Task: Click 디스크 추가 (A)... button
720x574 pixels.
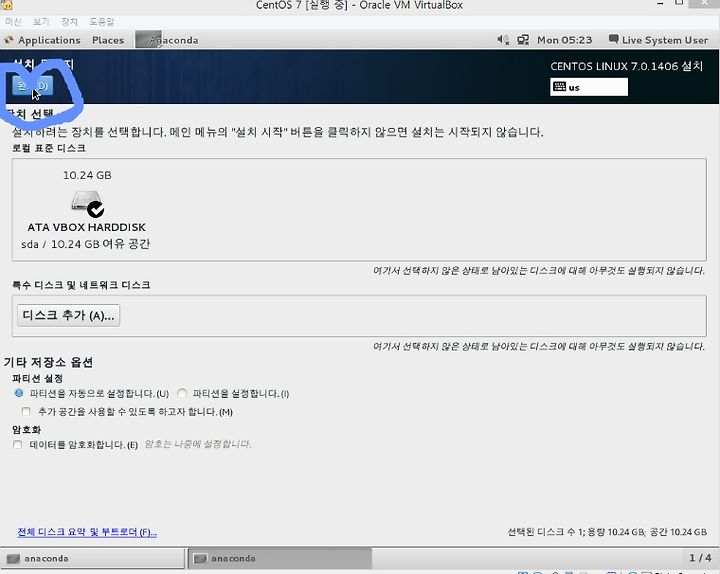Action: [68, 315]
